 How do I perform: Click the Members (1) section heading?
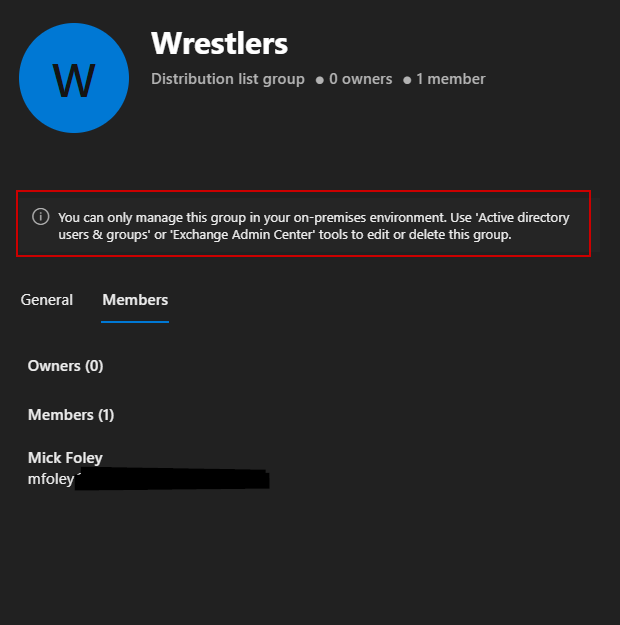[x=71, y=415]
